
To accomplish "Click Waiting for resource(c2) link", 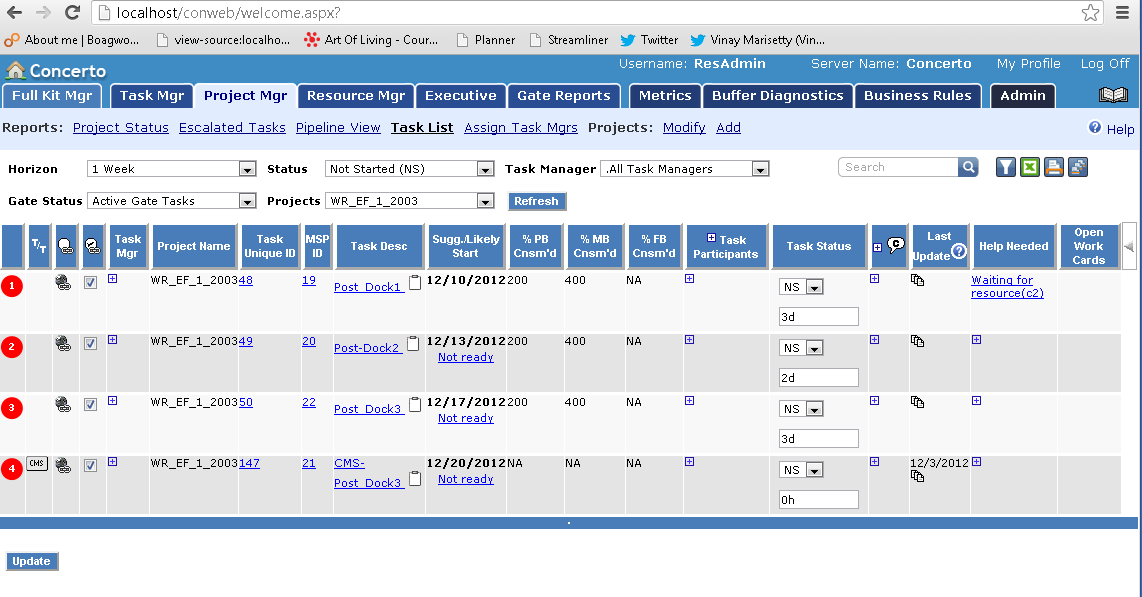I will click(1007, 286).
